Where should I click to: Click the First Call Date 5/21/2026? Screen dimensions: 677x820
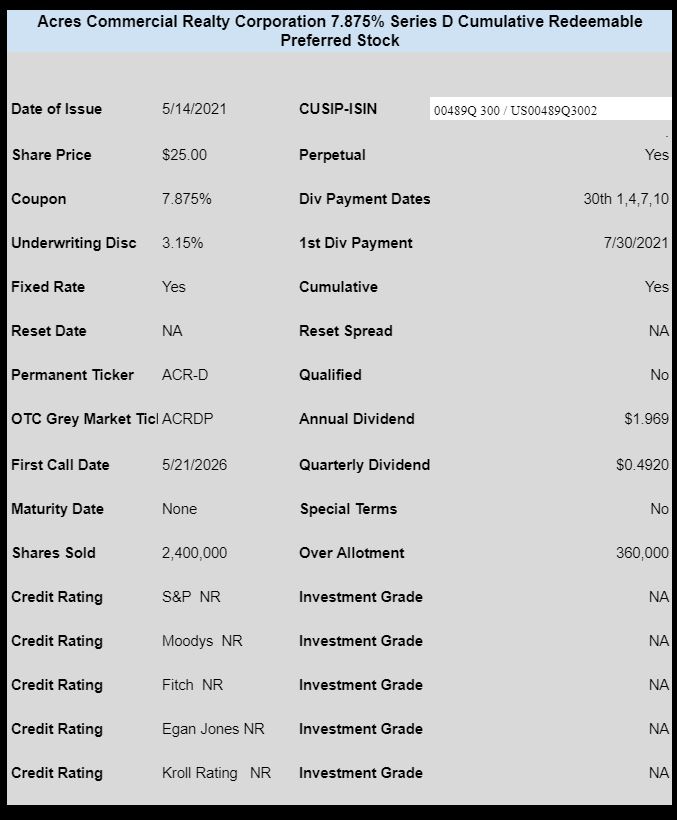pyautogui.click(x=194, y=465)
